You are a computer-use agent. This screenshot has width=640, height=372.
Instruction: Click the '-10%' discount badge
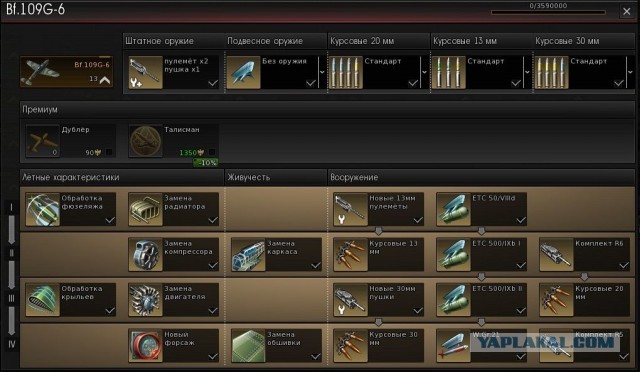click(x=206, y=163)
